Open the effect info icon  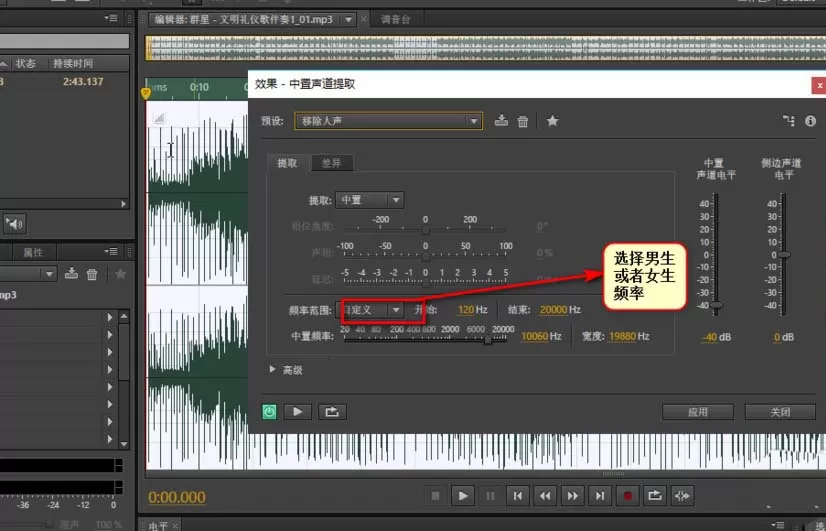[x=810, y=121]
